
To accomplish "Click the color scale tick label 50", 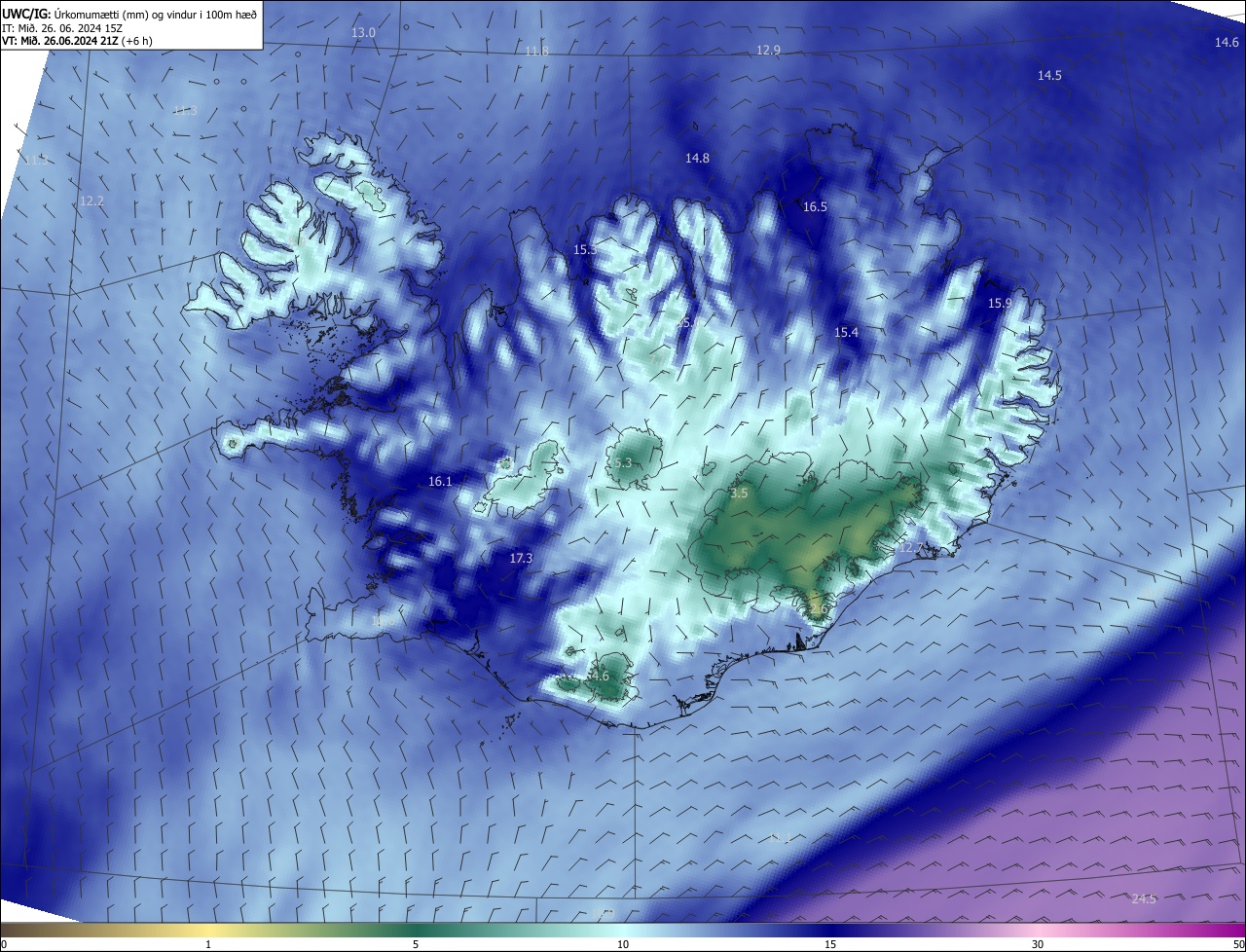I will click(1238, 944).
